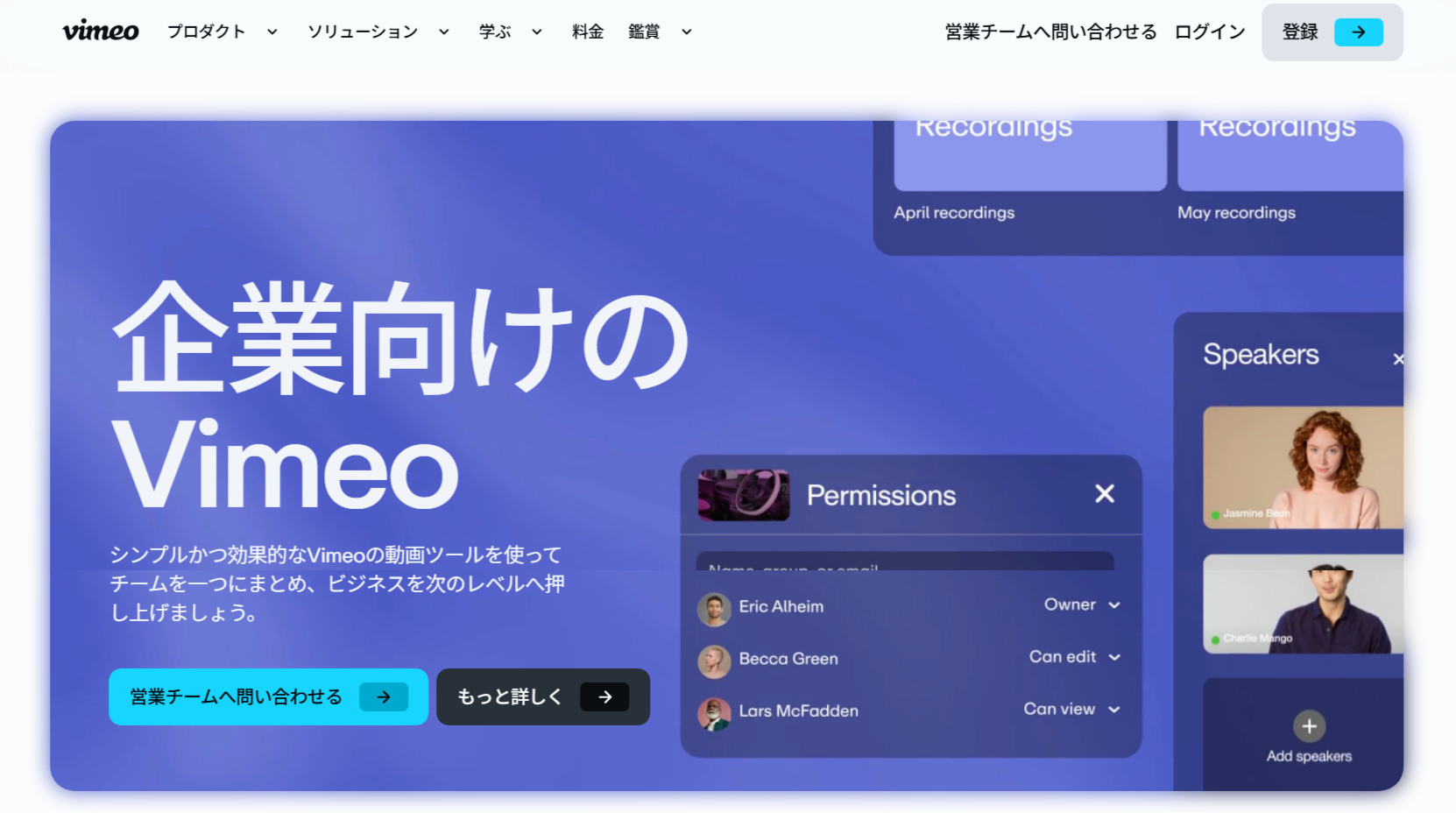Viewport: 1456px width, 813px height.
Task: Close the Permissions panel with X icon
Action: (1105, 494)
